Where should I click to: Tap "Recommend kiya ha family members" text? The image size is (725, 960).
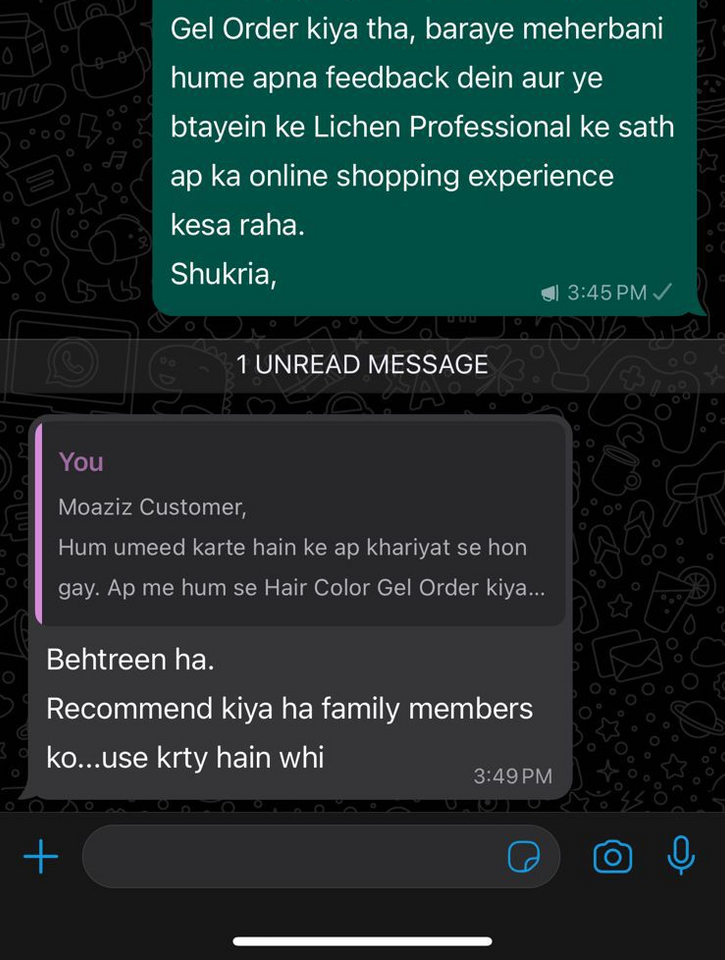(290, 709)
